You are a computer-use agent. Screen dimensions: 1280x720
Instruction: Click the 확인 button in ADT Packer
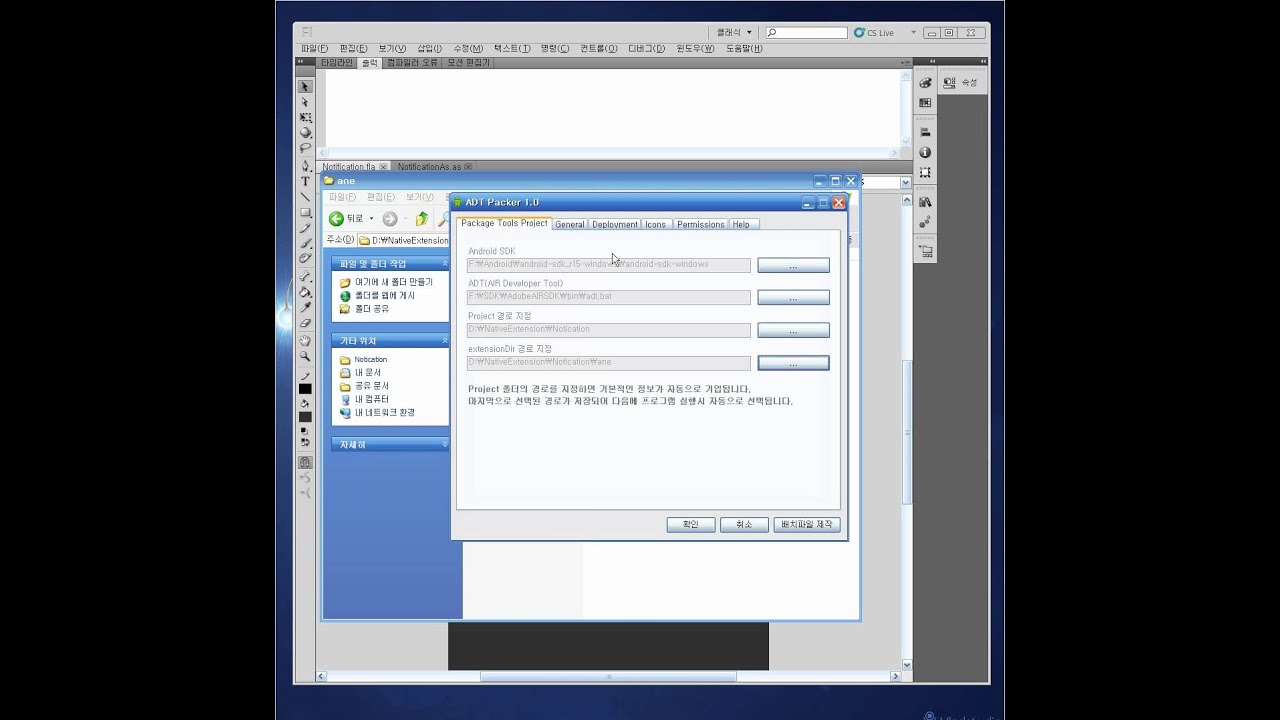(691, 524)
